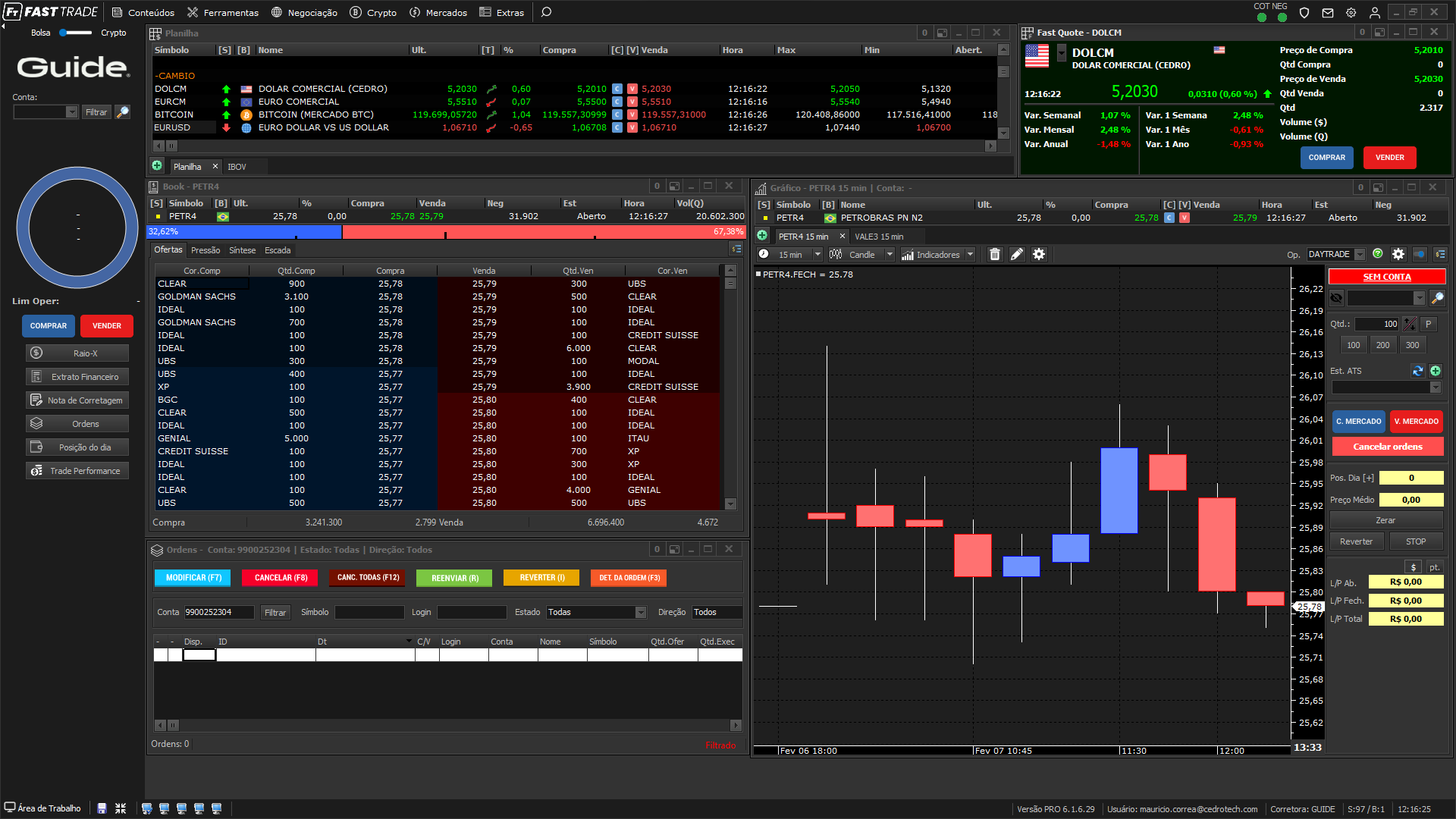Switch to first workspace monitor with checkmark
The width and height of the screenshot is (1456, 819).
(147, 808)
